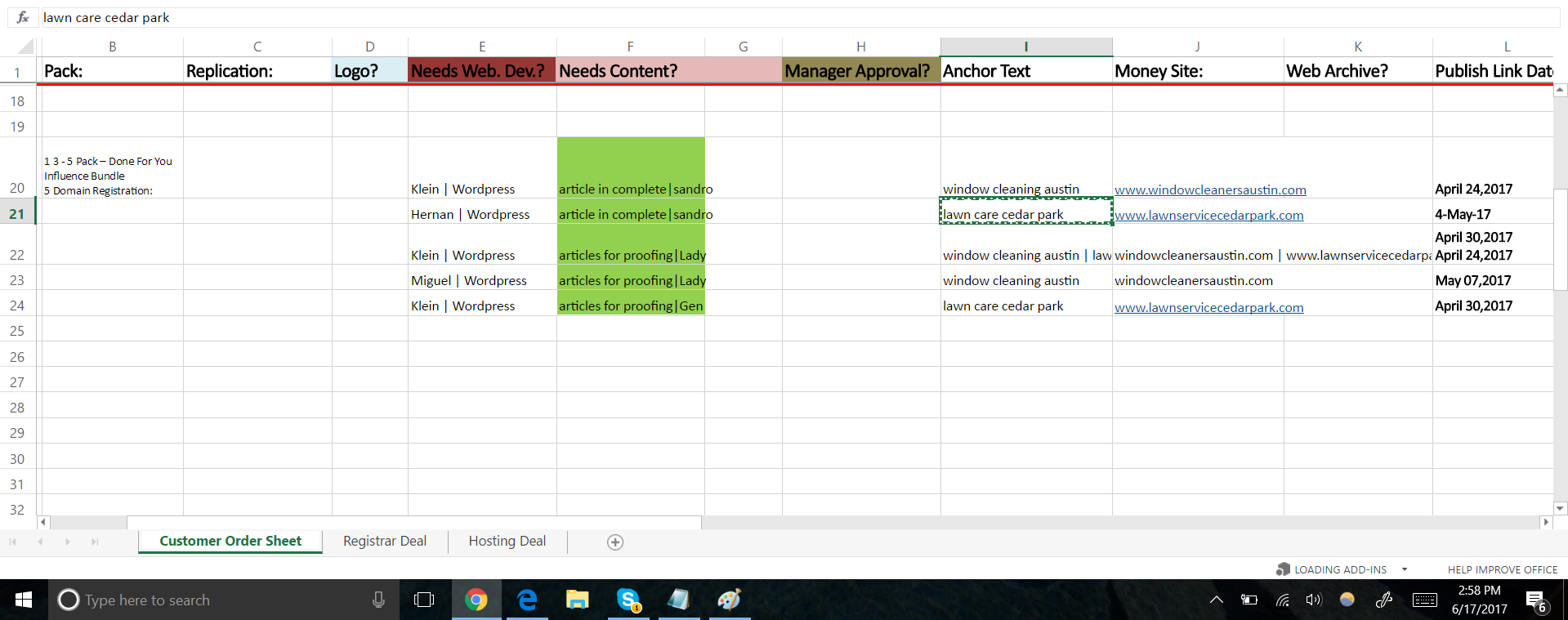
Task: Click the fx insert function icon
Action: [x=23, y=17]
